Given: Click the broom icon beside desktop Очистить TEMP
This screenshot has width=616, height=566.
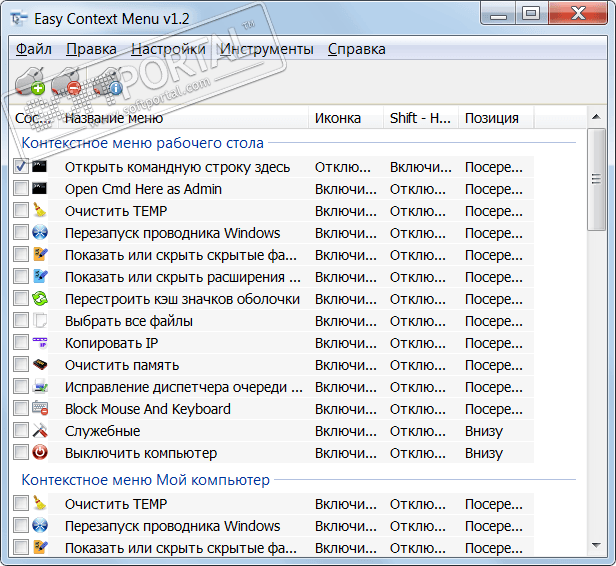Looking at the screenshot, I should [x=40, y=211].
